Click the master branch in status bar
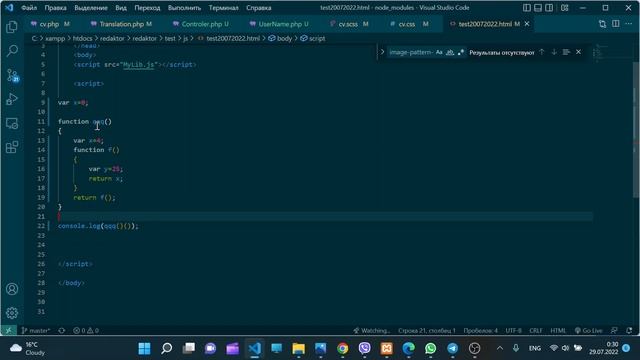Screen dimensions: 640x360 36,330
